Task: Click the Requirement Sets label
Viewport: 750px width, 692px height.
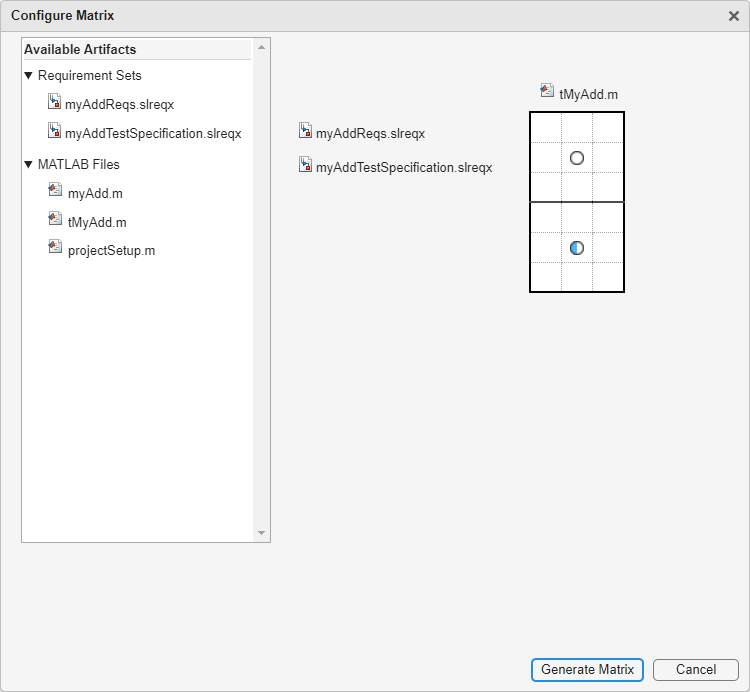Action: point(90,76)
